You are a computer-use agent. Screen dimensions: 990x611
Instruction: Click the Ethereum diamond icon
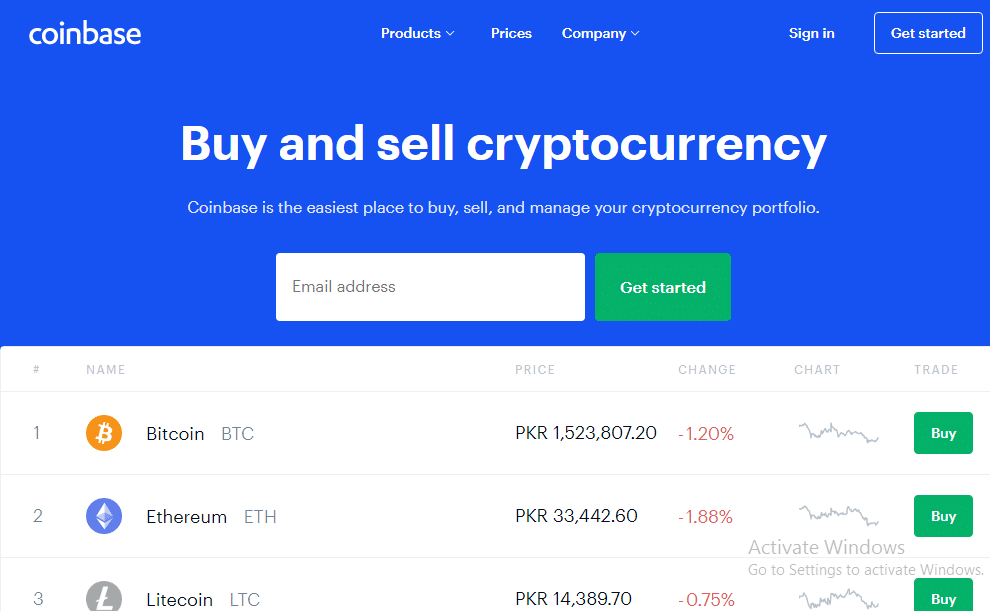[104, 516]
